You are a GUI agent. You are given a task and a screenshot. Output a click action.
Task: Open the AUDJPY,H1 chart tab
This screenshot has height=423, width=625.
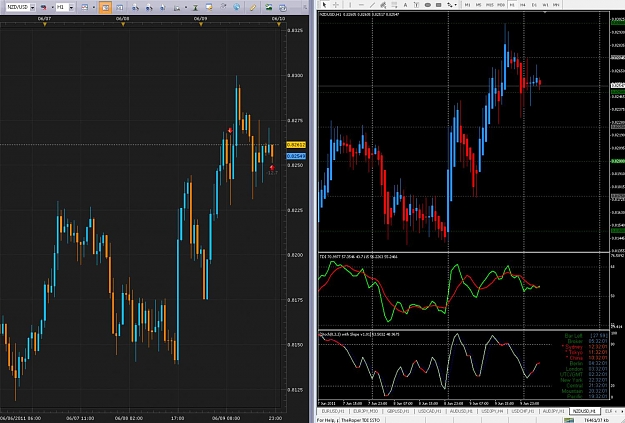[554, 411]
